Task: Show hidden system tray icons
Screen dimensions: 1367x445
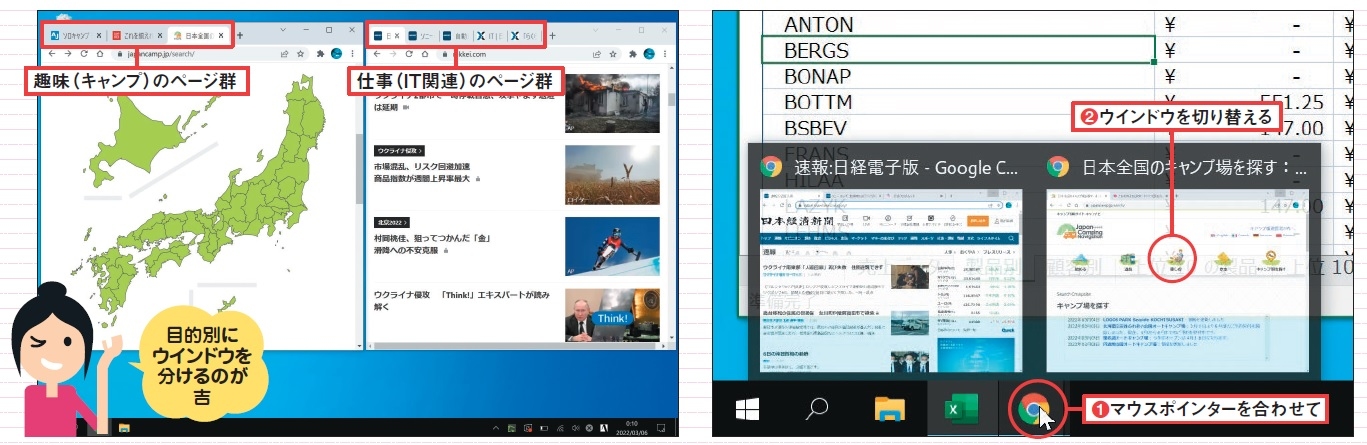Action: [496, 427]
